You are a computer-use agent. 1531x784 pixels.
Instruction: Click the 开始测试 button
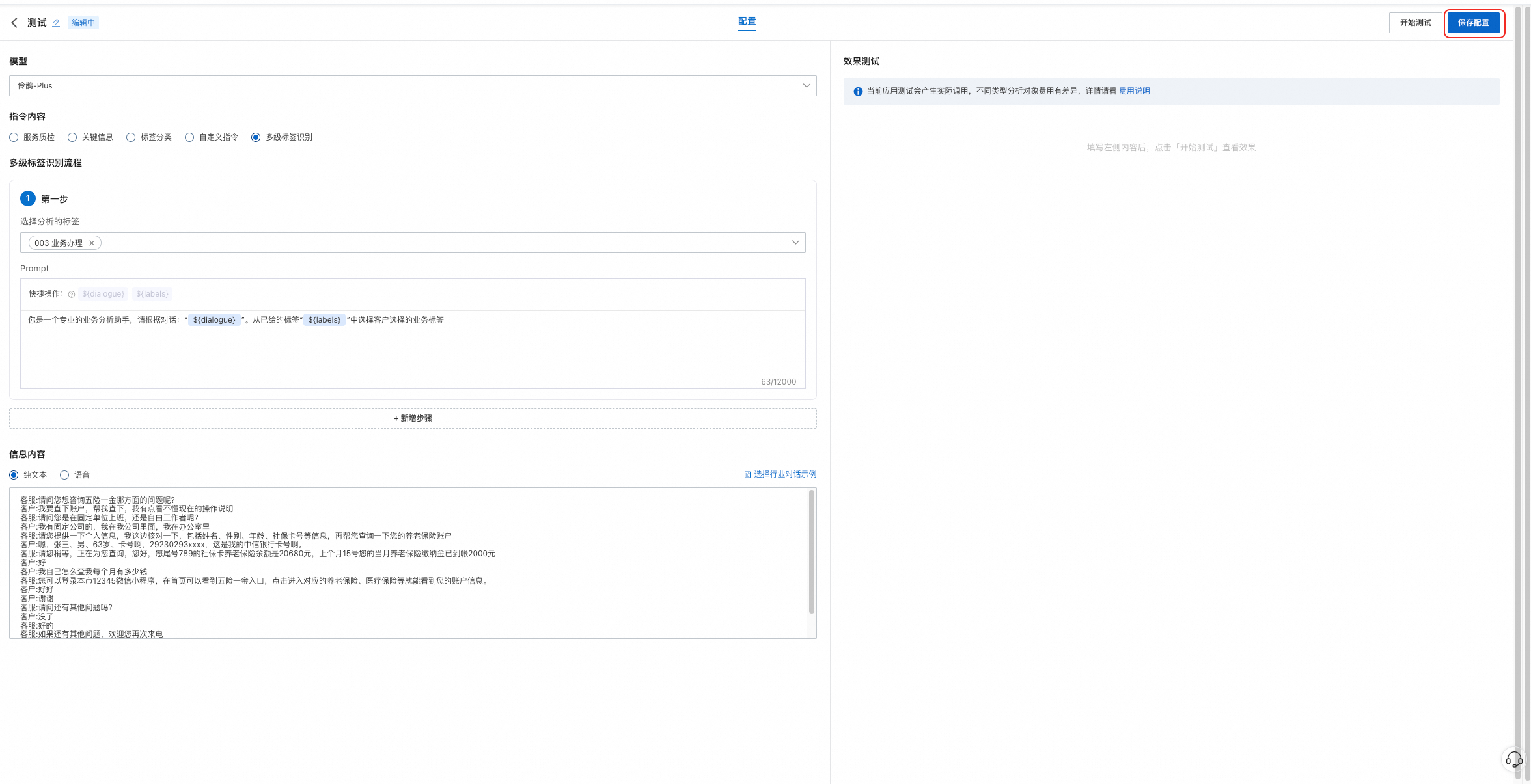tap(1415, 23)
